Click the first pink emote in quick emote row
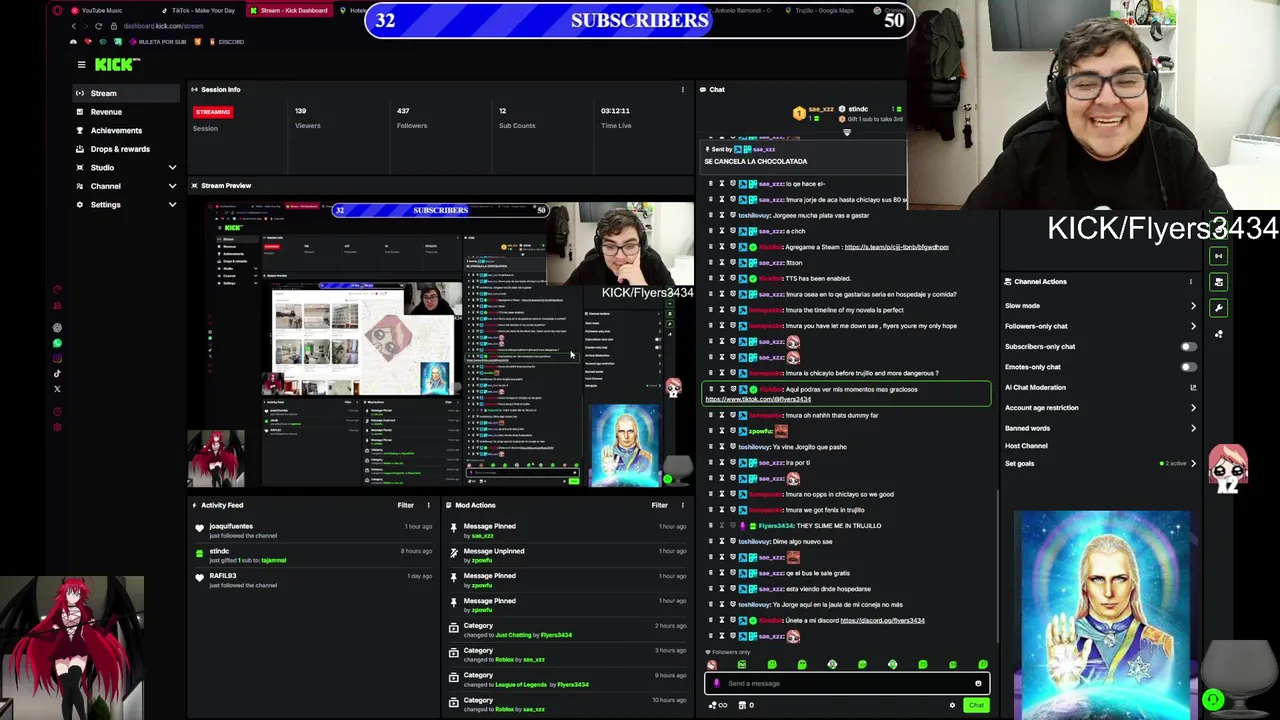The width and height of the screenshot is (1280, 720). [x=712, y=665]
